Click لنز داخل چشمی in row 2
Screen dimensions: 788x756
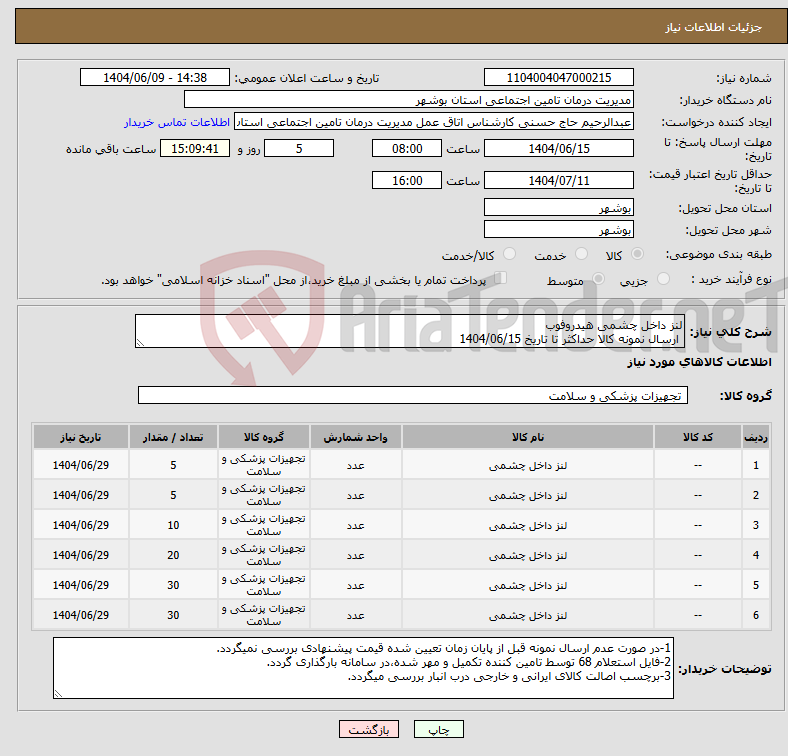coord(528,496)
